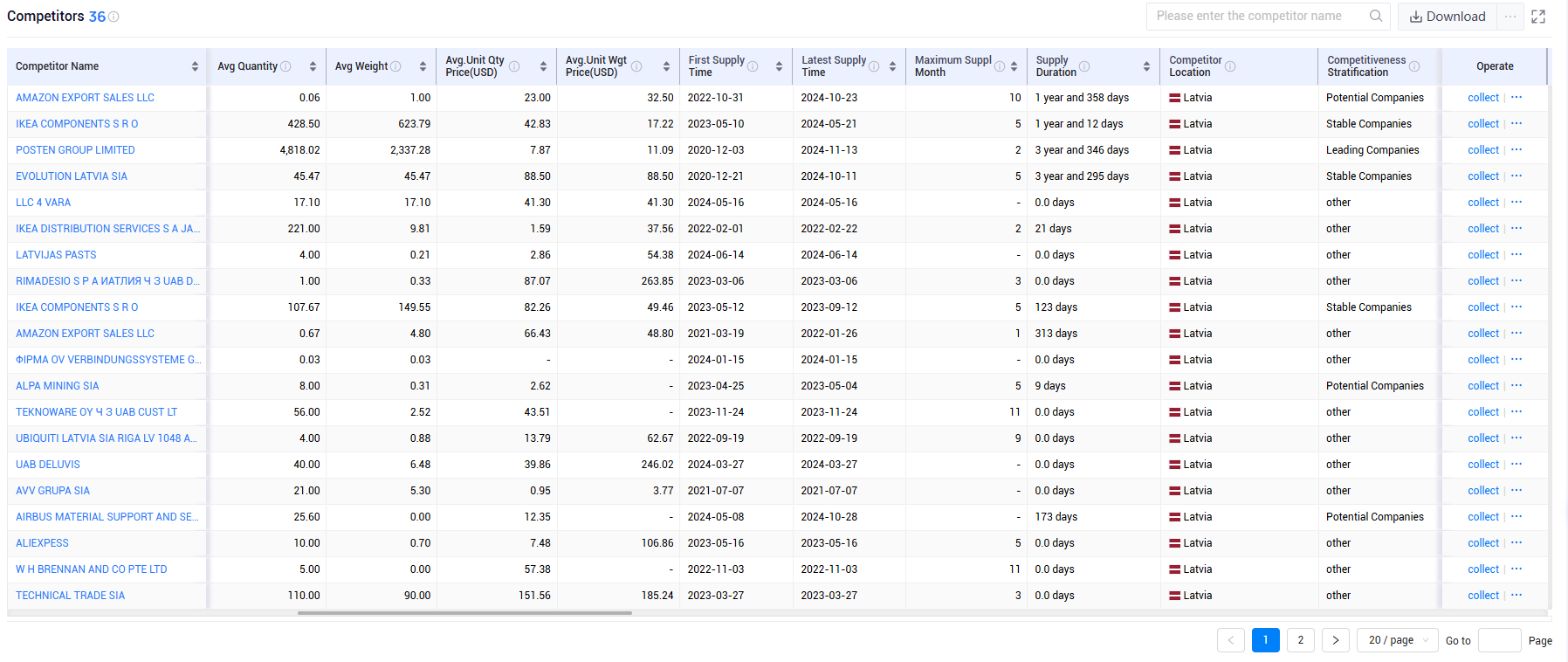Open UBIQUITI LATVIA SIA RIGA competitor link
Image resolution: width=1568 pixels, height=662 pixels.
click(x=107, y=438)
